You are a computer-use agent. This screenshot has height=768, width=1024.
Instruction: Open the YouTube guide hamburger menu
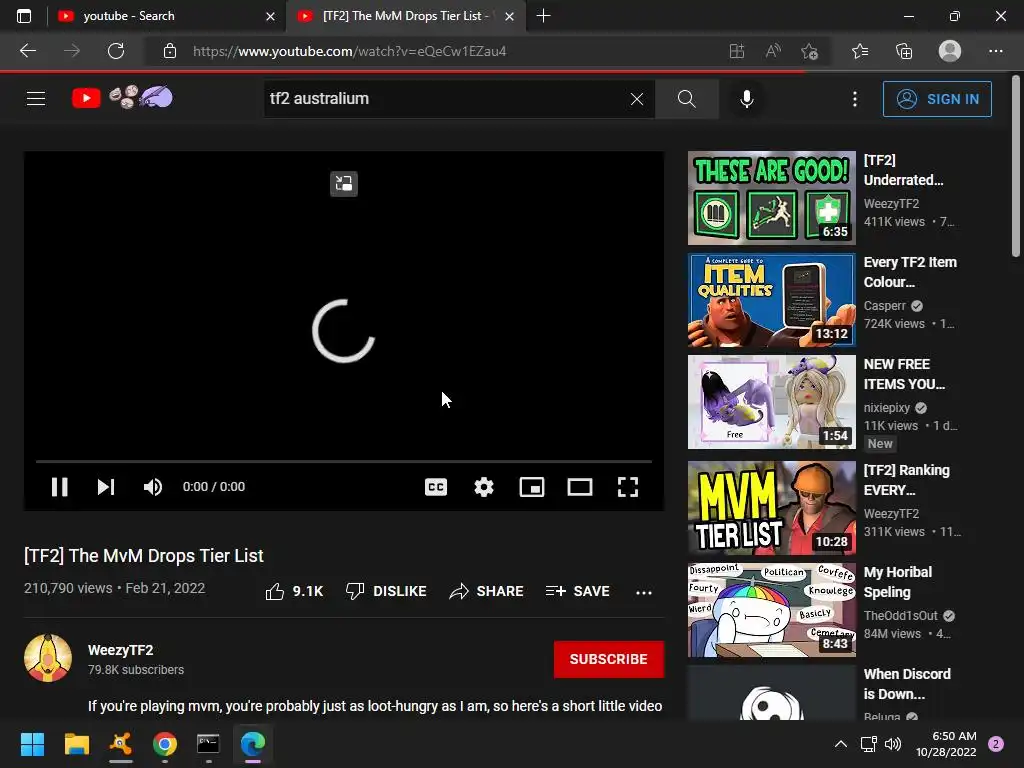[36, 99]
